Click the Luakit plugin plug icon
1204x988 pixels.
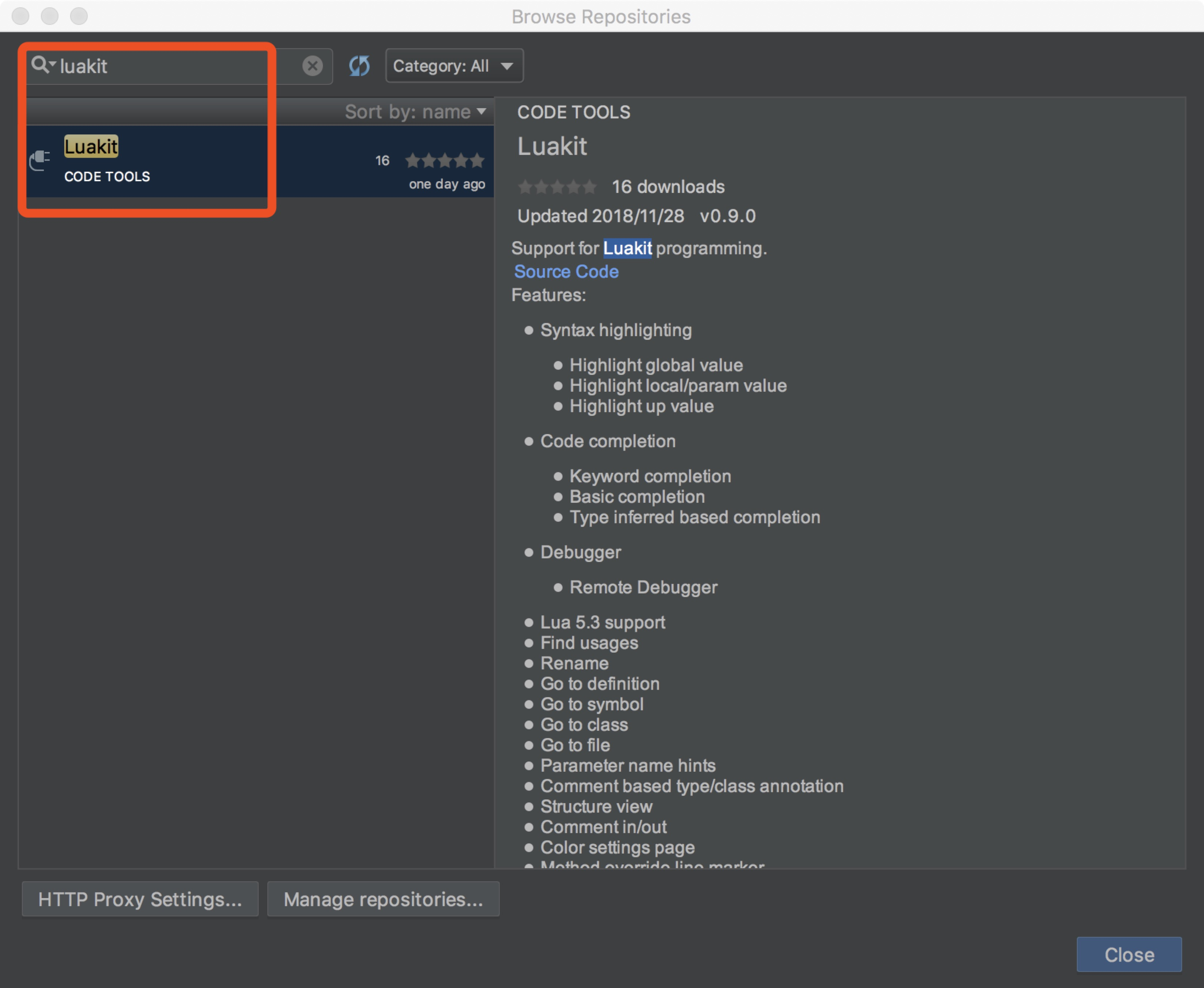click(40, 160)
